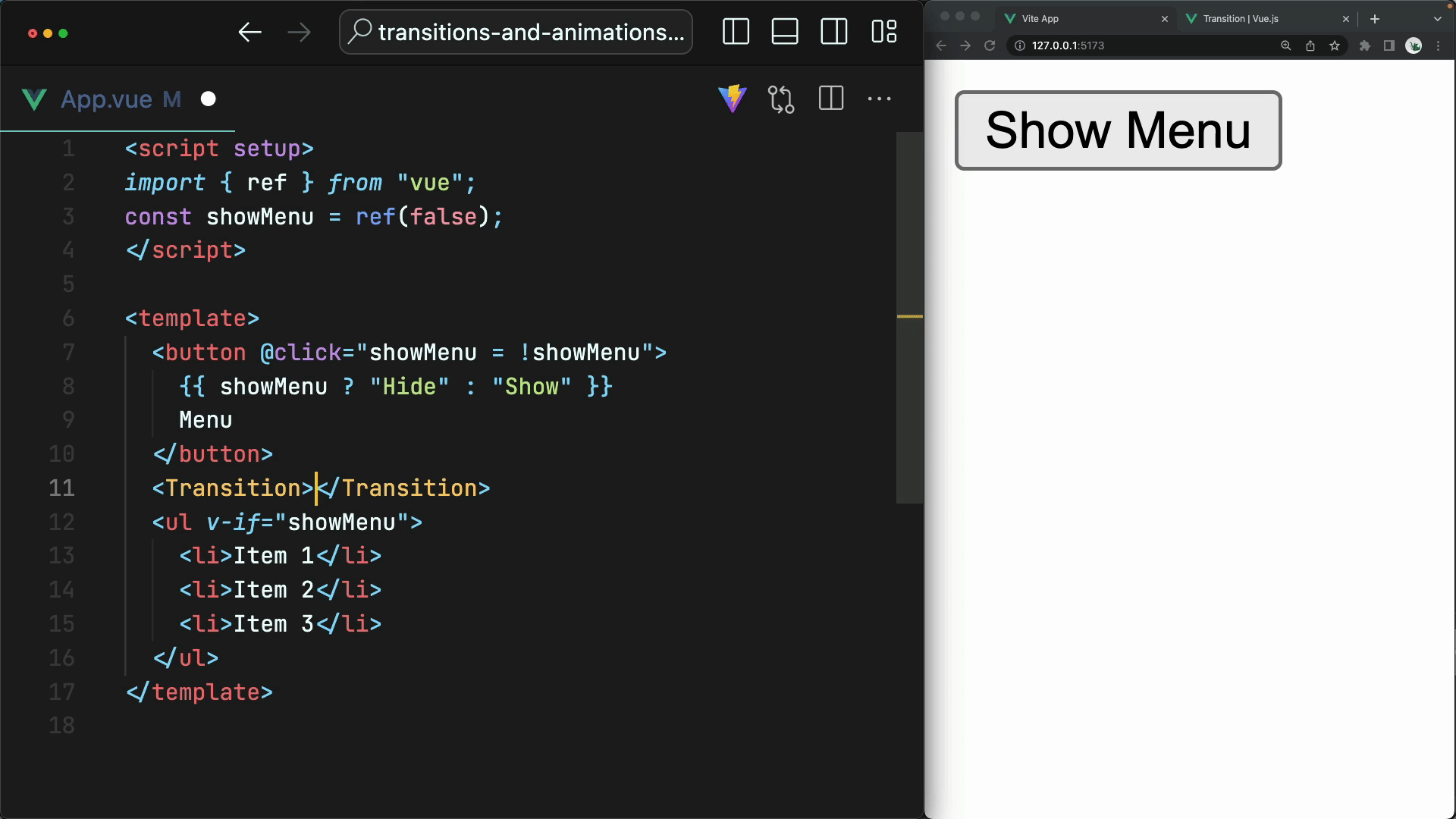Close the Vite App browser tab
The height and width of the screenshot is (819, 1456).
(x=1165, y=19)
